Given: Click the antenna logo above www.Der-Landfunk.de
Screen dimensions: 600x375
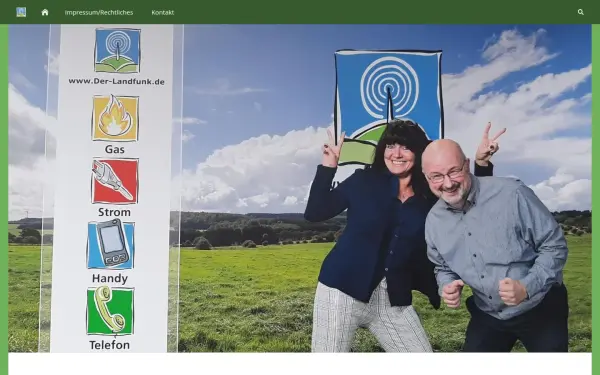Looking at the screenshot, I should (x=117, y=50).
